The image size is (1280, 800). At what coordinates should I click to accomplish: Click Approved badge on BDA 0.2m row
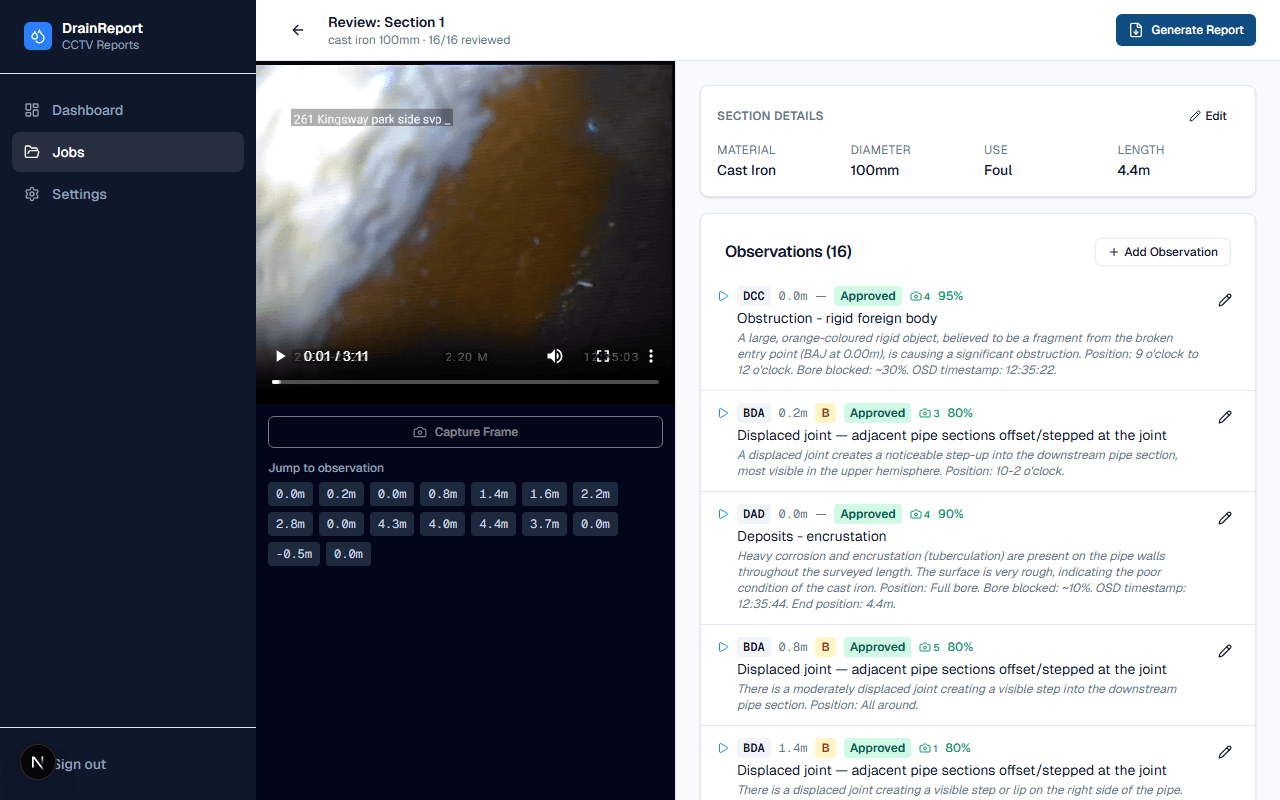pos(878,413)
